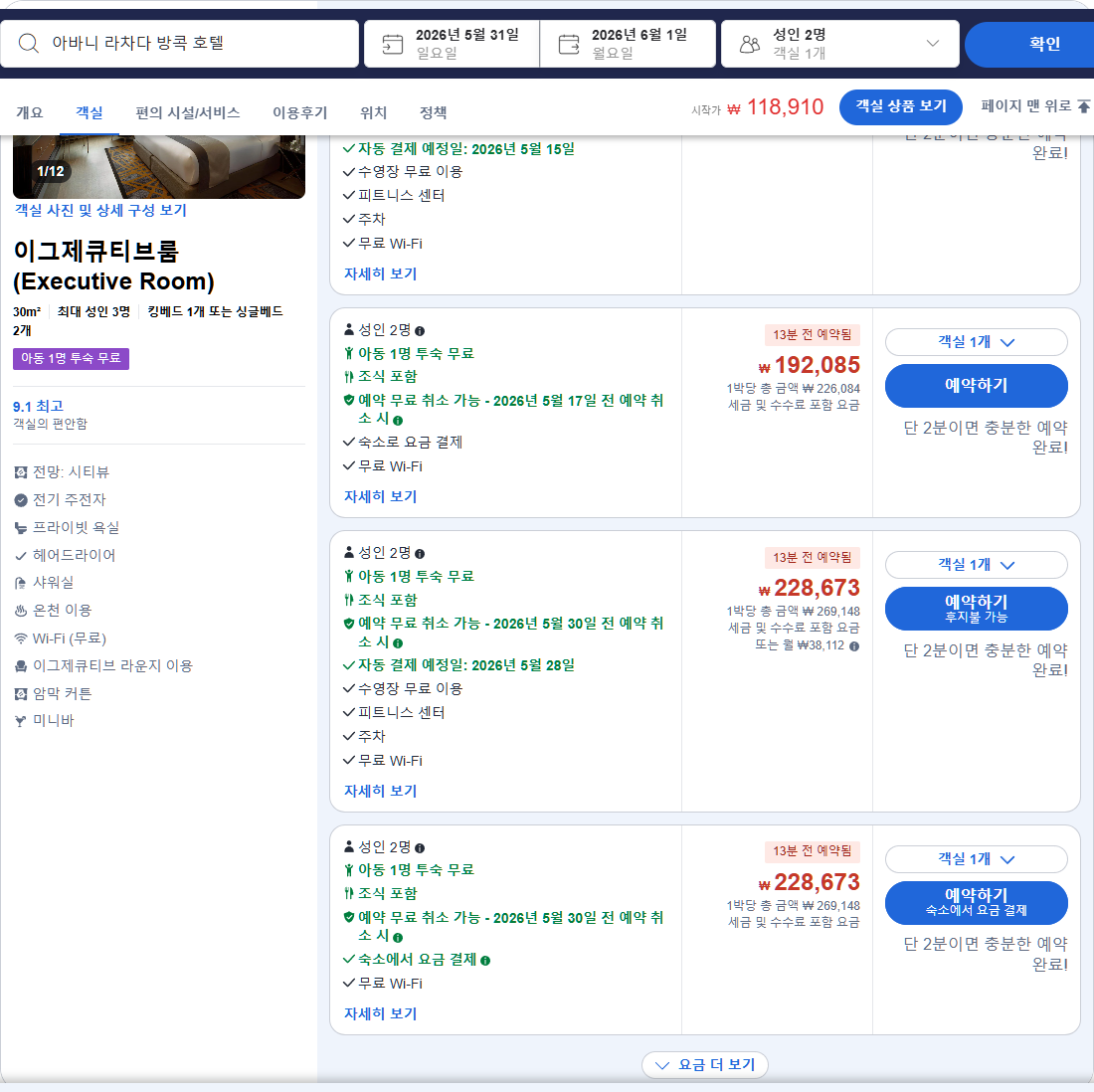Open 객실 사진 및 상세 구성 보기 link
The image size is (1094, 1092).
pos(100,210)
